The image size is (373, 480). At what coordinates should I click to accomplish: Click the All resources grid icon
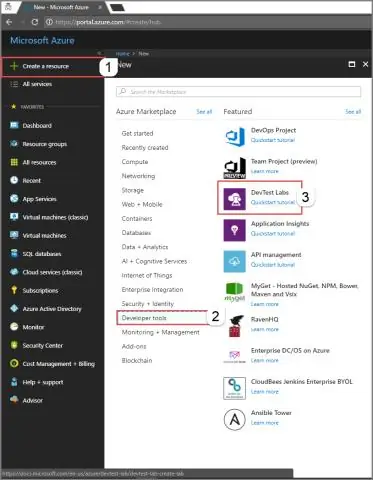click(x=14, y=162)
